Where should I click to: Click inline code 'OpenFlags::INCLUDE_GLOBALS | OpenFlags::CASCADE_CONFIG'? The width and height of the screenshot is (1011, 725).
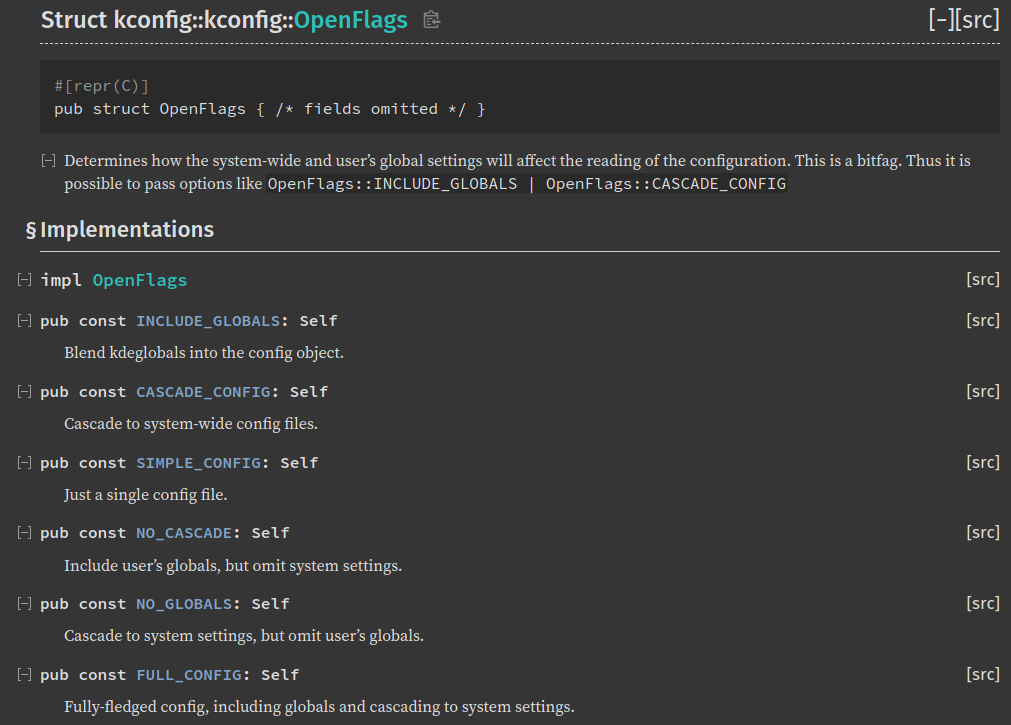(x=527, y=184)
